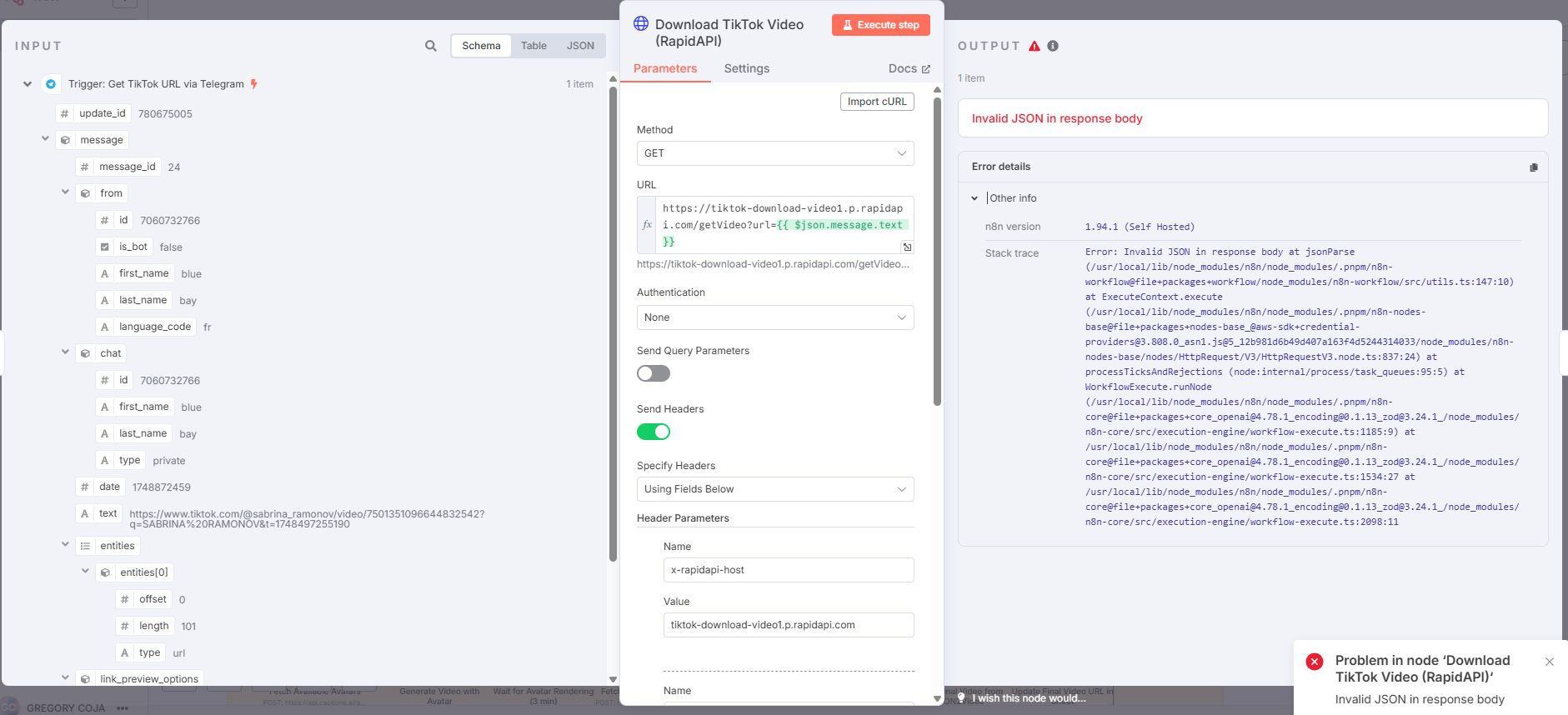
Task: Dismiss the problem notification with X
Action: 1550,662
